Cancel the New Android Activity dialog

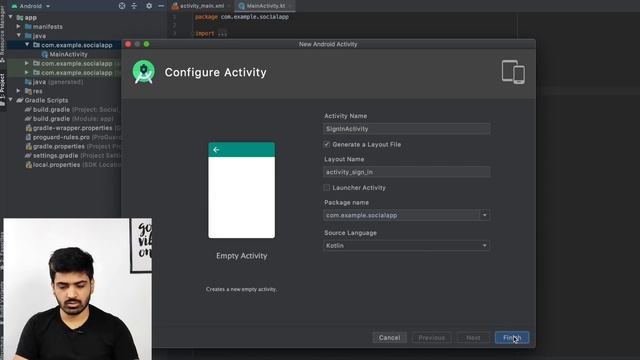coord(389,338)
